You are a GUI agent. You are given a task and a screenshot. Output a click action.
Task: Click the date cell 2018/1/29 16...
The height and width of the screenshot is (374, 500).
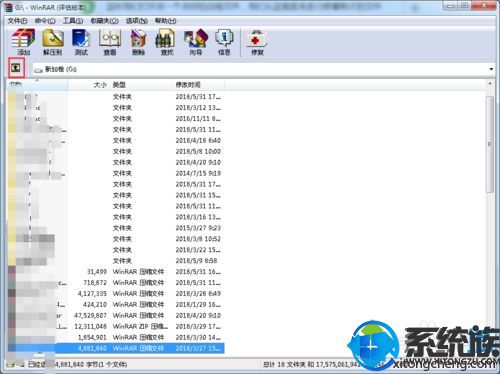[198, 305]
